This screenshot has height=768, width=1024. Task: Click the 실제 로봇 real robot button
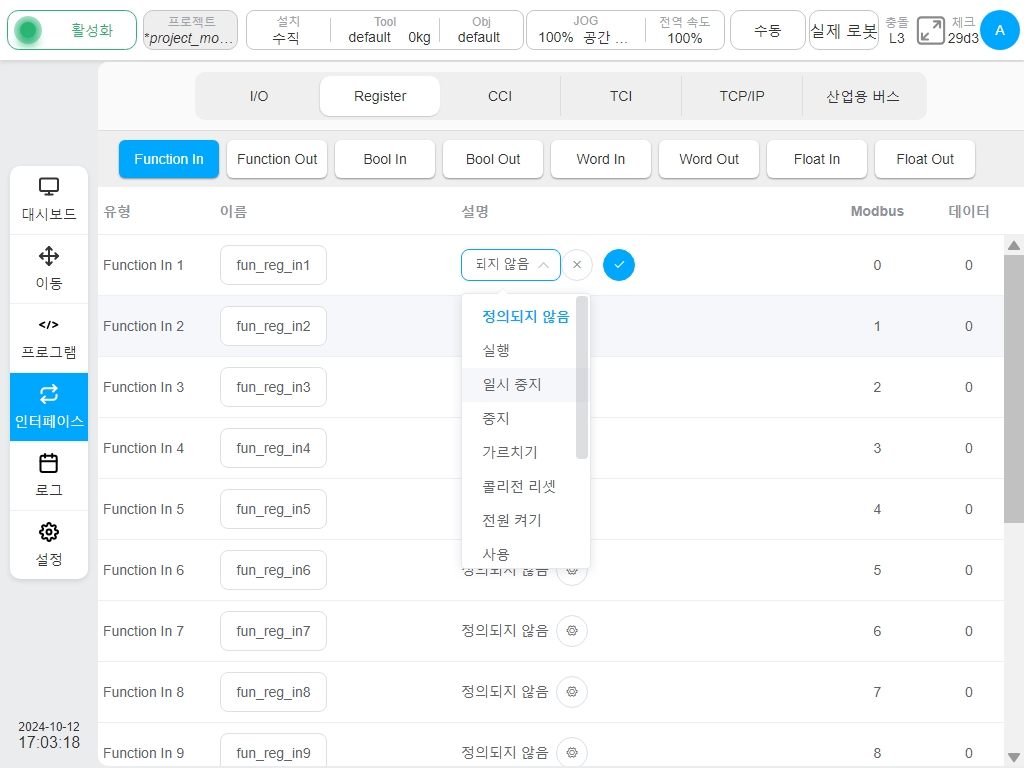[x=844, y=30]
